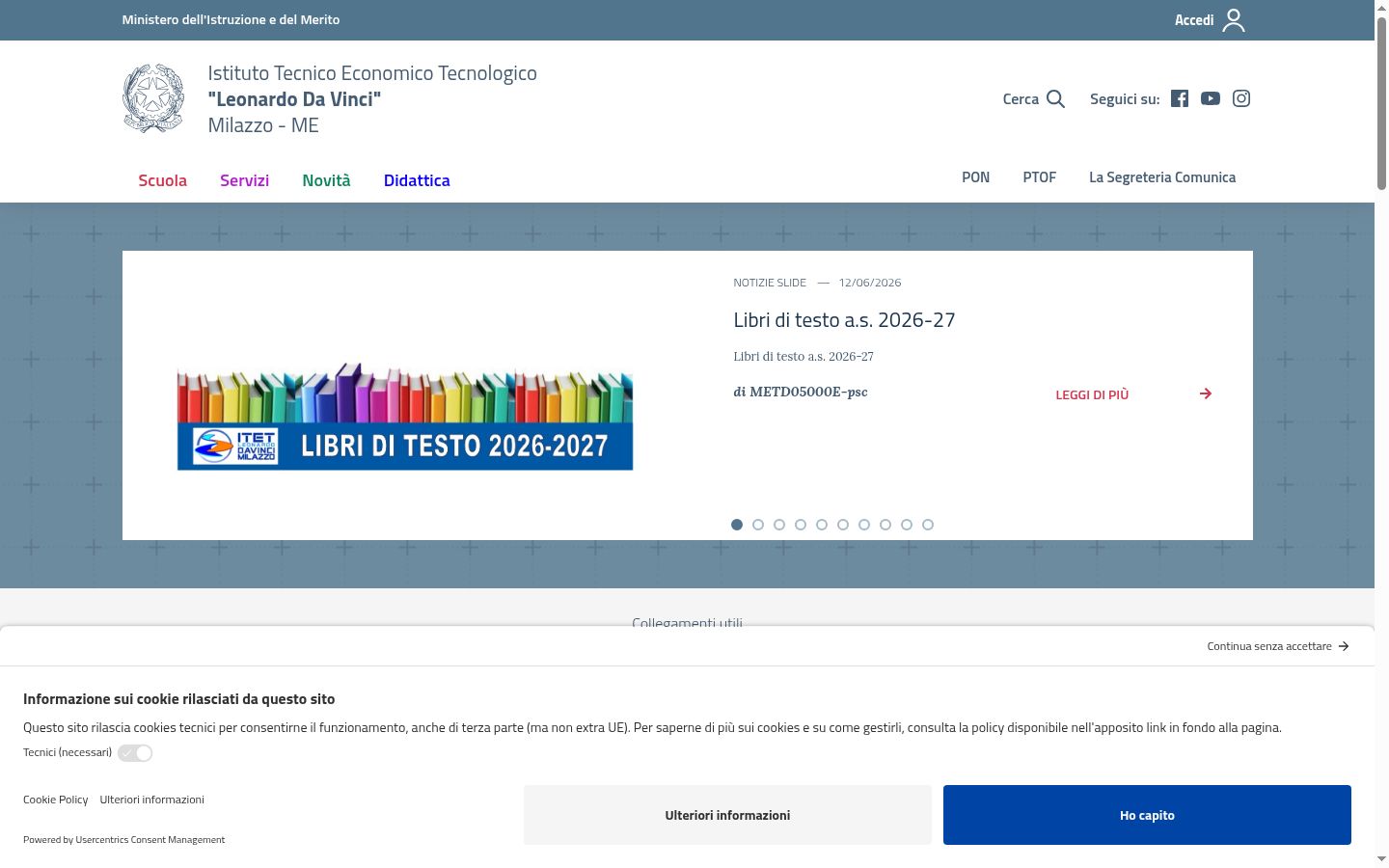The height and width of the screenshot is (868, 1389).
Task: Open the Novità menu
Action: (326, 180)
